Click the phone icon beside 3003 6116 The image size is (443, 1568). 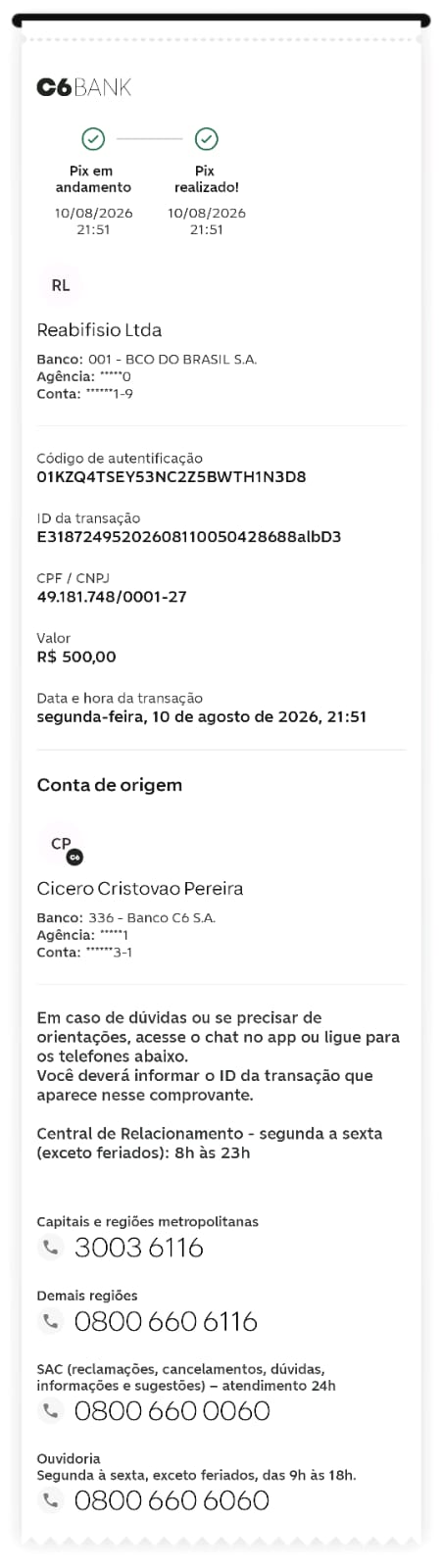coord(50,1247)
